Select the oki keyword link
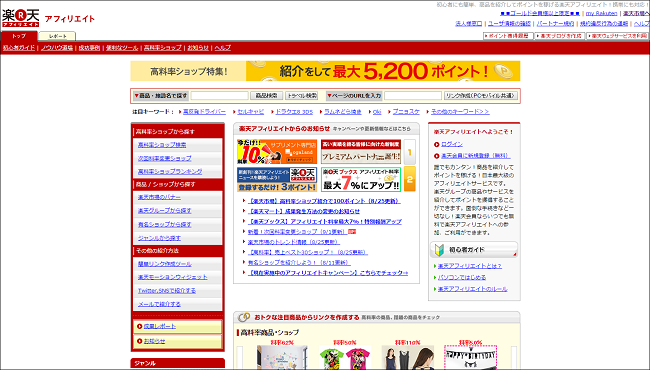The width and height of the screenshot is (650, 370). pyautogui.click(x=377, y=112)
